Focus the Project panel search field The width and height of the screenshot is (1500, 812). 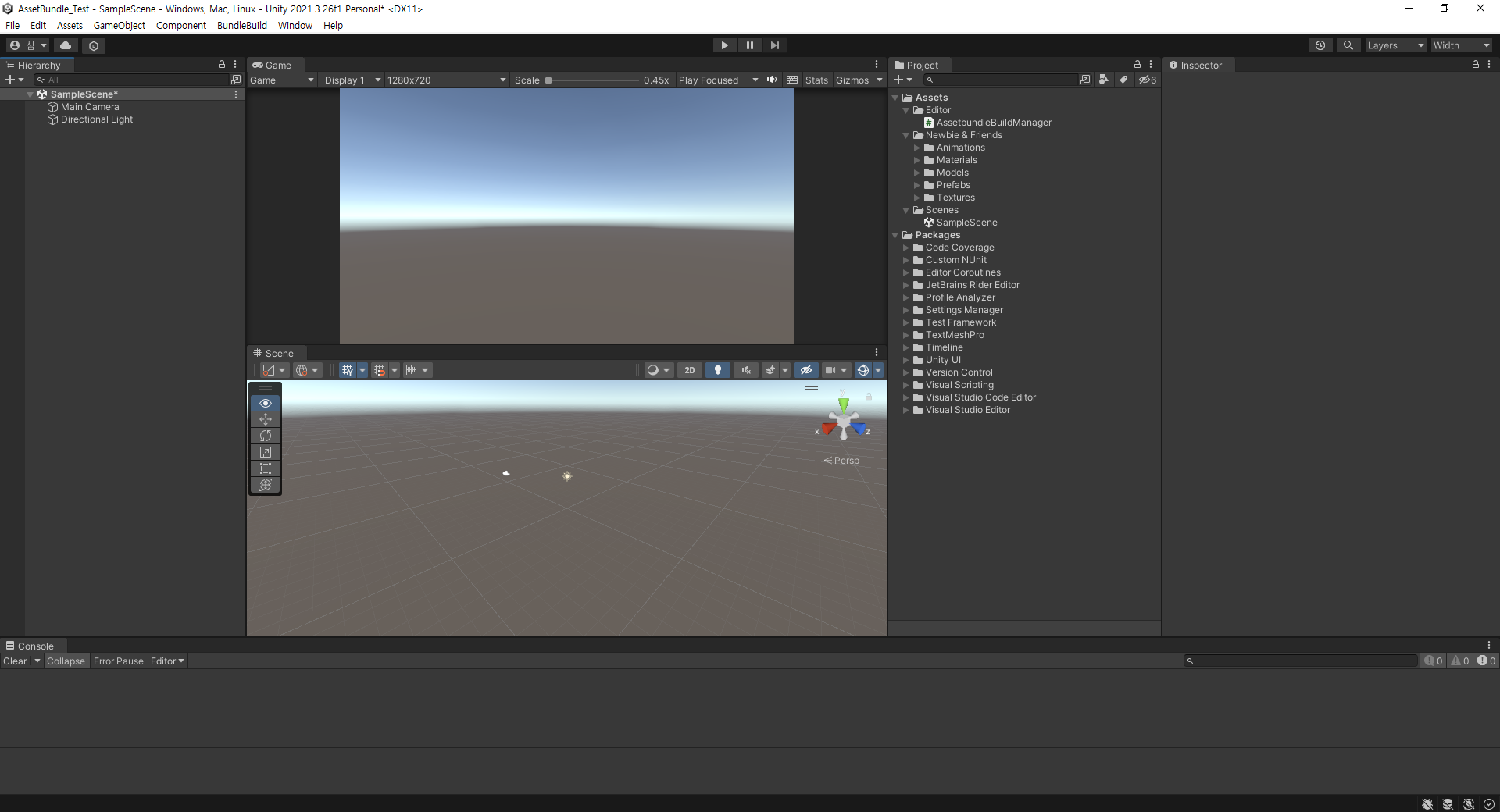tap(999, 80)
